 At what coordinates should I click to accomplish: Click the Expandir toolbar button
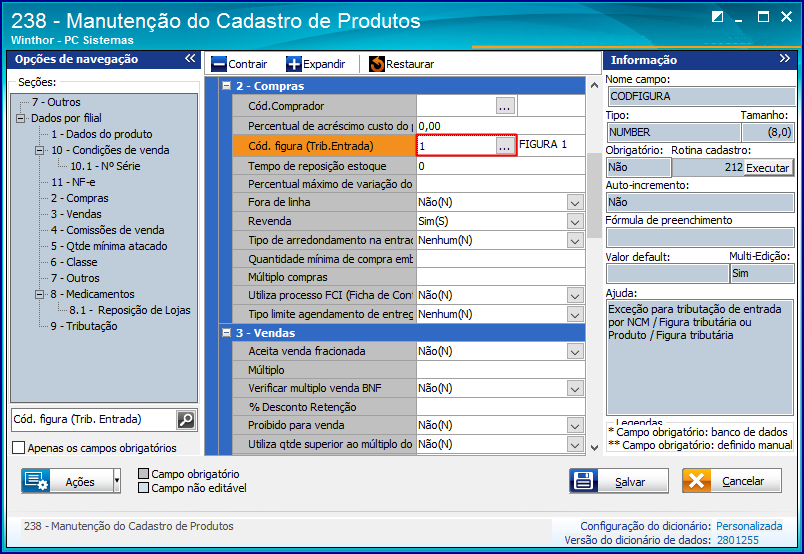click(316, 64)
